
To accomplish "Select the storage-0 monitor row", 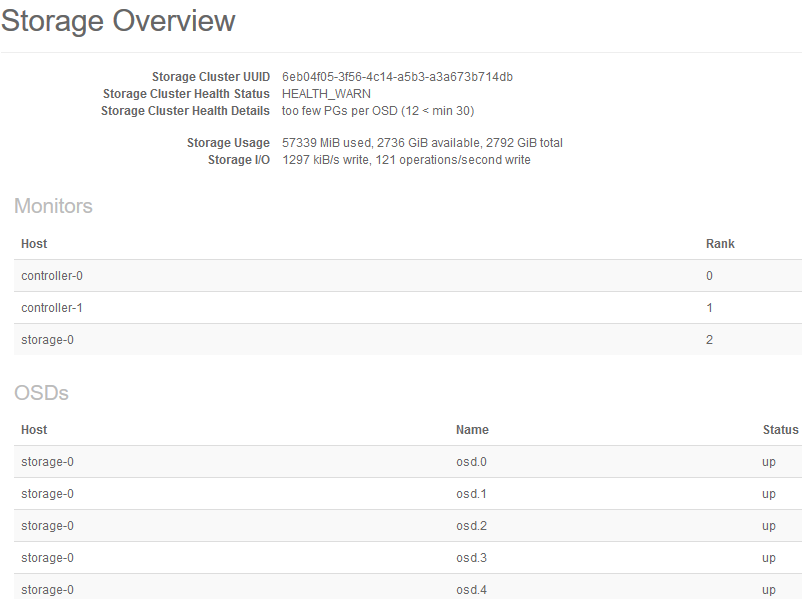I will (47, 340).
